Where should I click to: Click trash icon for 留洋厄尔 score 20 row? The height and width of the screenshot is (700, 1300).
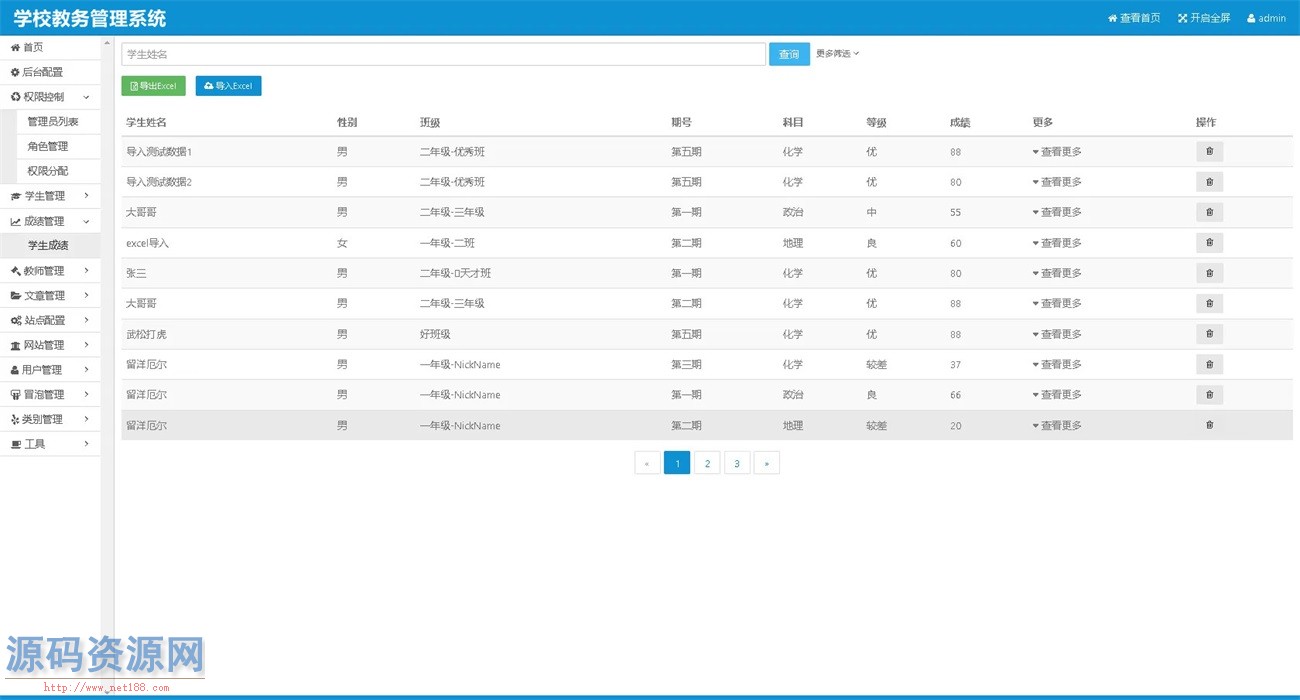pos(1209,425)
